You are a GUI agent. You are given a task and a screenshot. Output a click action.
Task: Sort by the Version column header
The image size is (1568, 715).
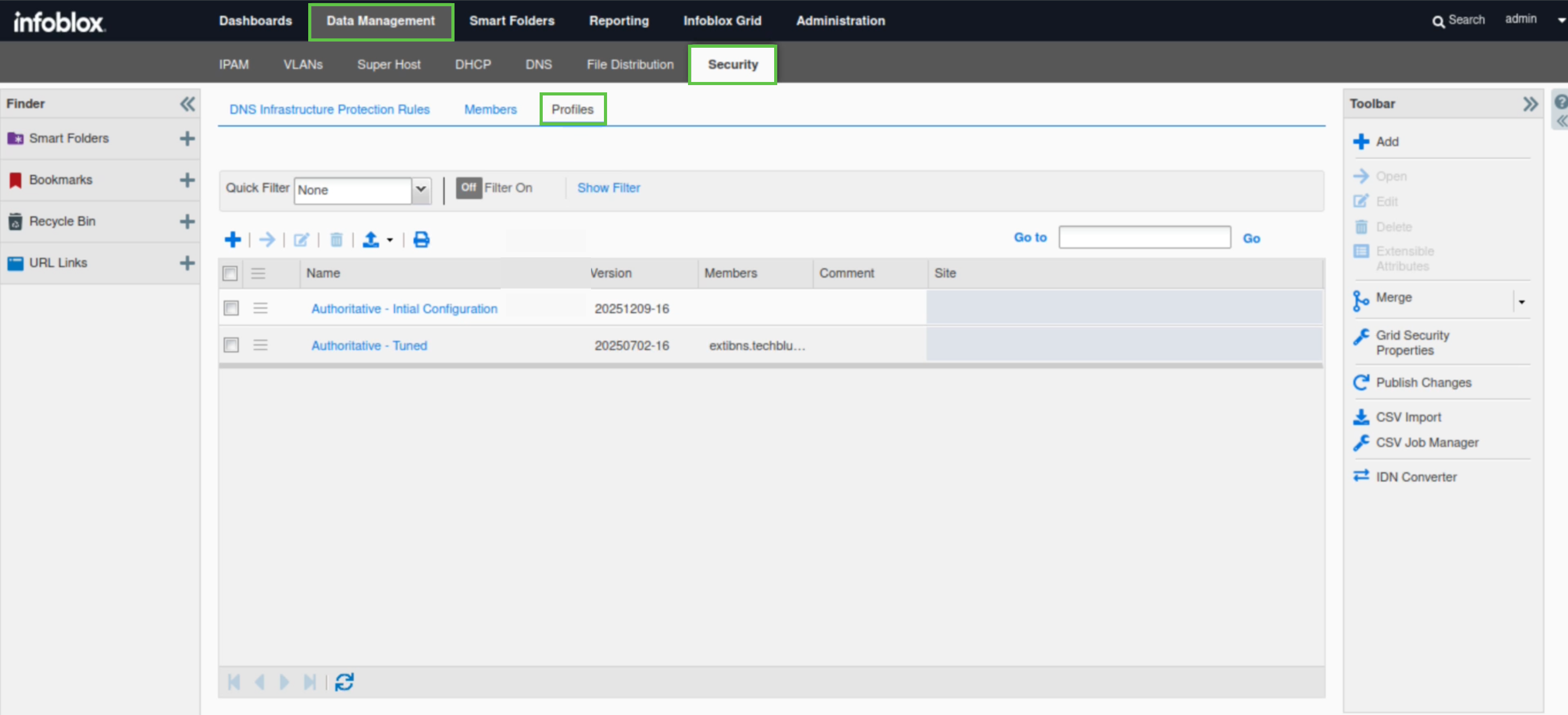pyautogui.click(x=611, y=273)
